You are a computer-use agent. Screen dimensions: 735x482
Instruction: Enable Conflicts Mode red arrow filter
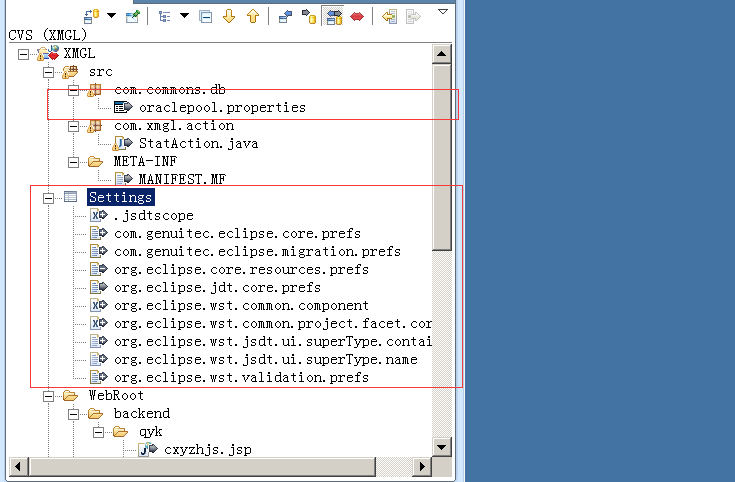click(x=357, y=17)
